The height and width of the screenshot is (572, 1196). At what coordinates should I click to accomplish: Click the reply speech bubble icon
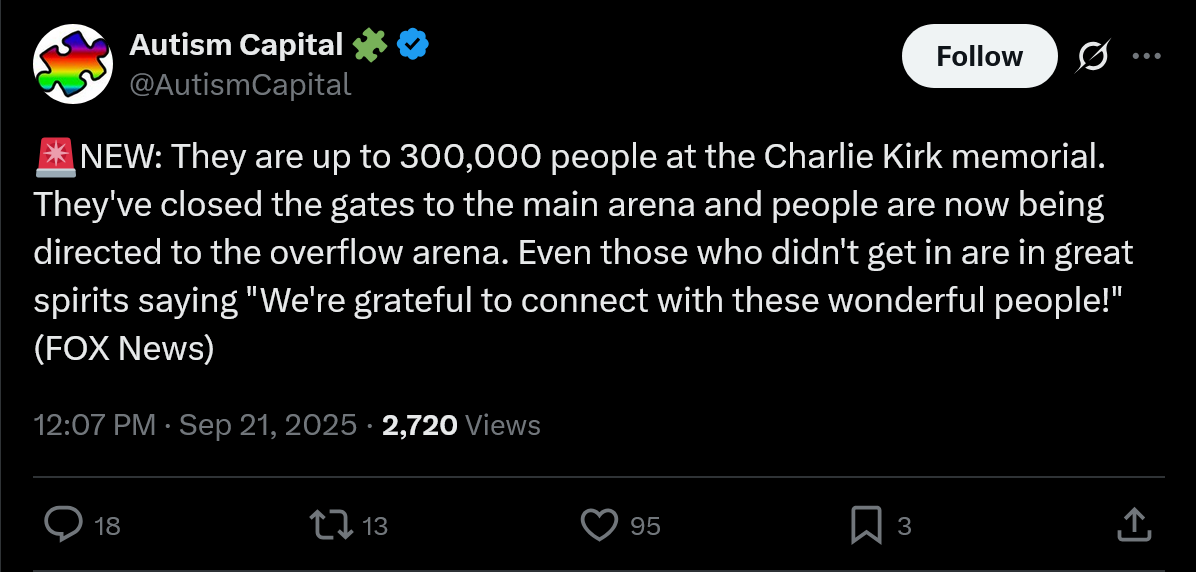click(63, 525)
